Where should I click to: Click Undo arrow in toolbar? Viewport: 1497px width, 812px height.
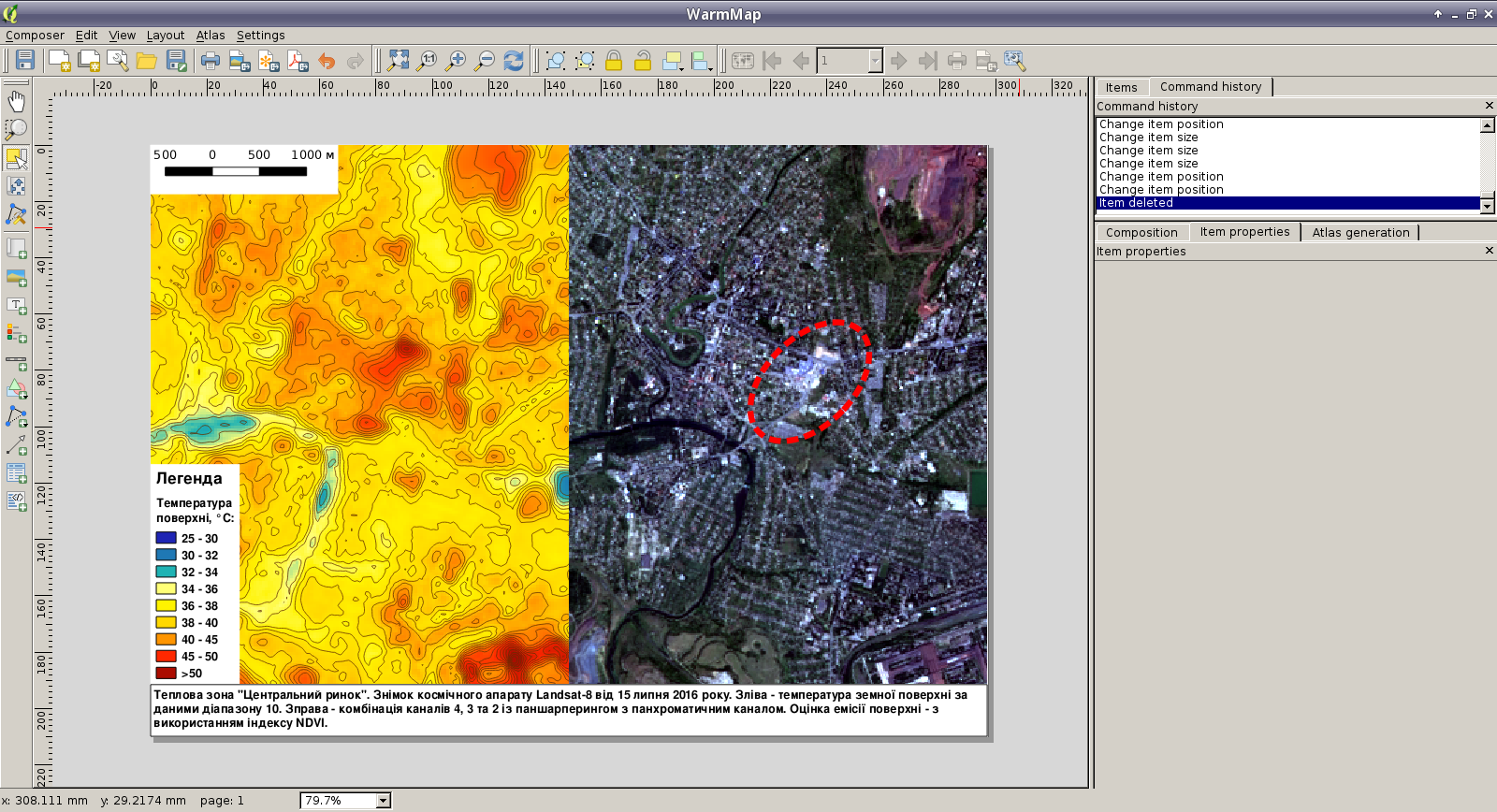point(327,61)
